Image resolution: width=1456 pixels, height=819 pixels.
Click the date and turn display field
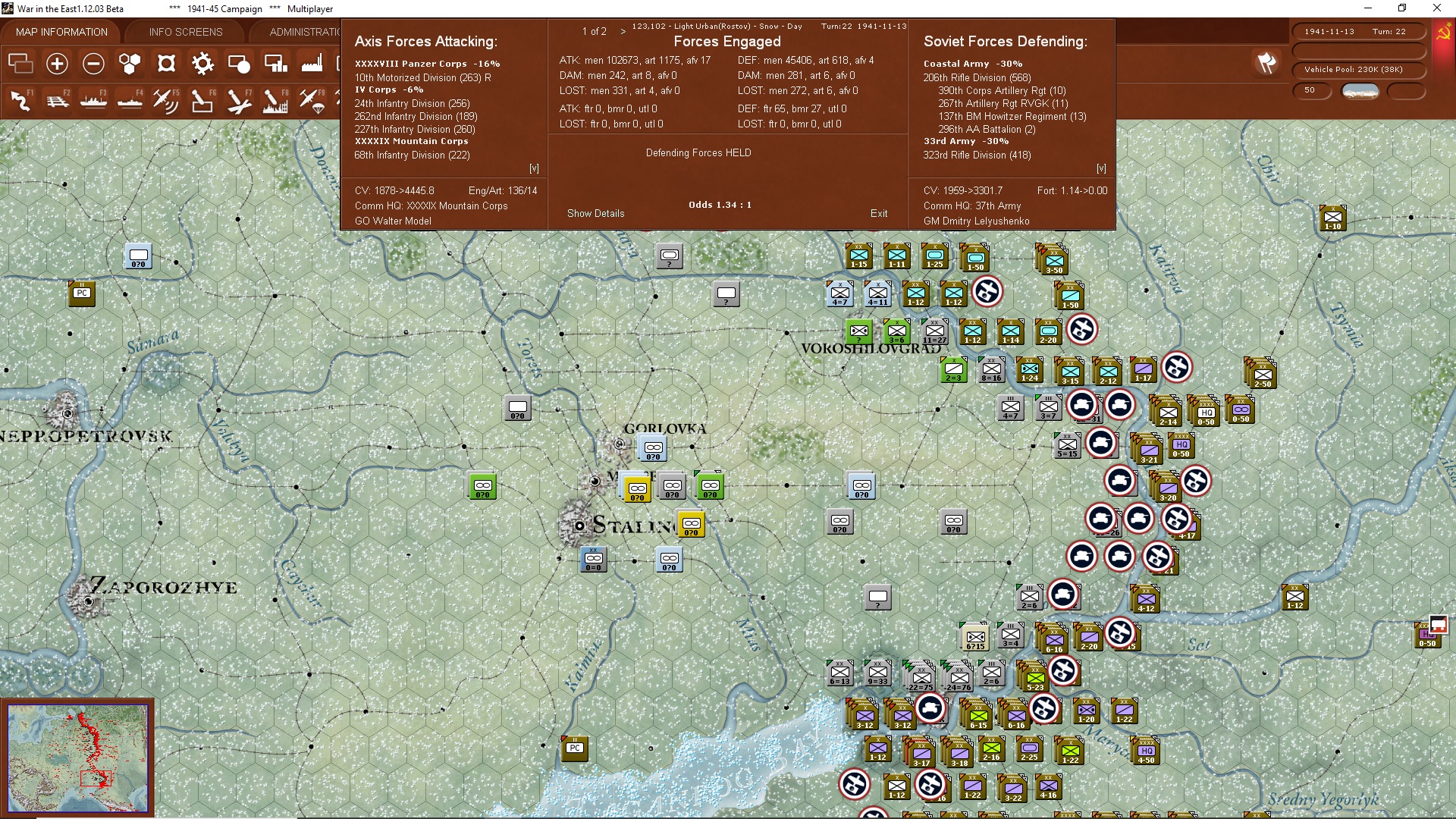1358,32
